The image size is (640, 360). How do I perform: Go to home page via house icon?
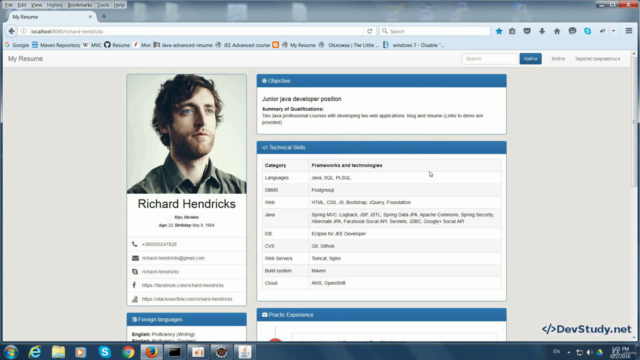(x=557, y=31)
